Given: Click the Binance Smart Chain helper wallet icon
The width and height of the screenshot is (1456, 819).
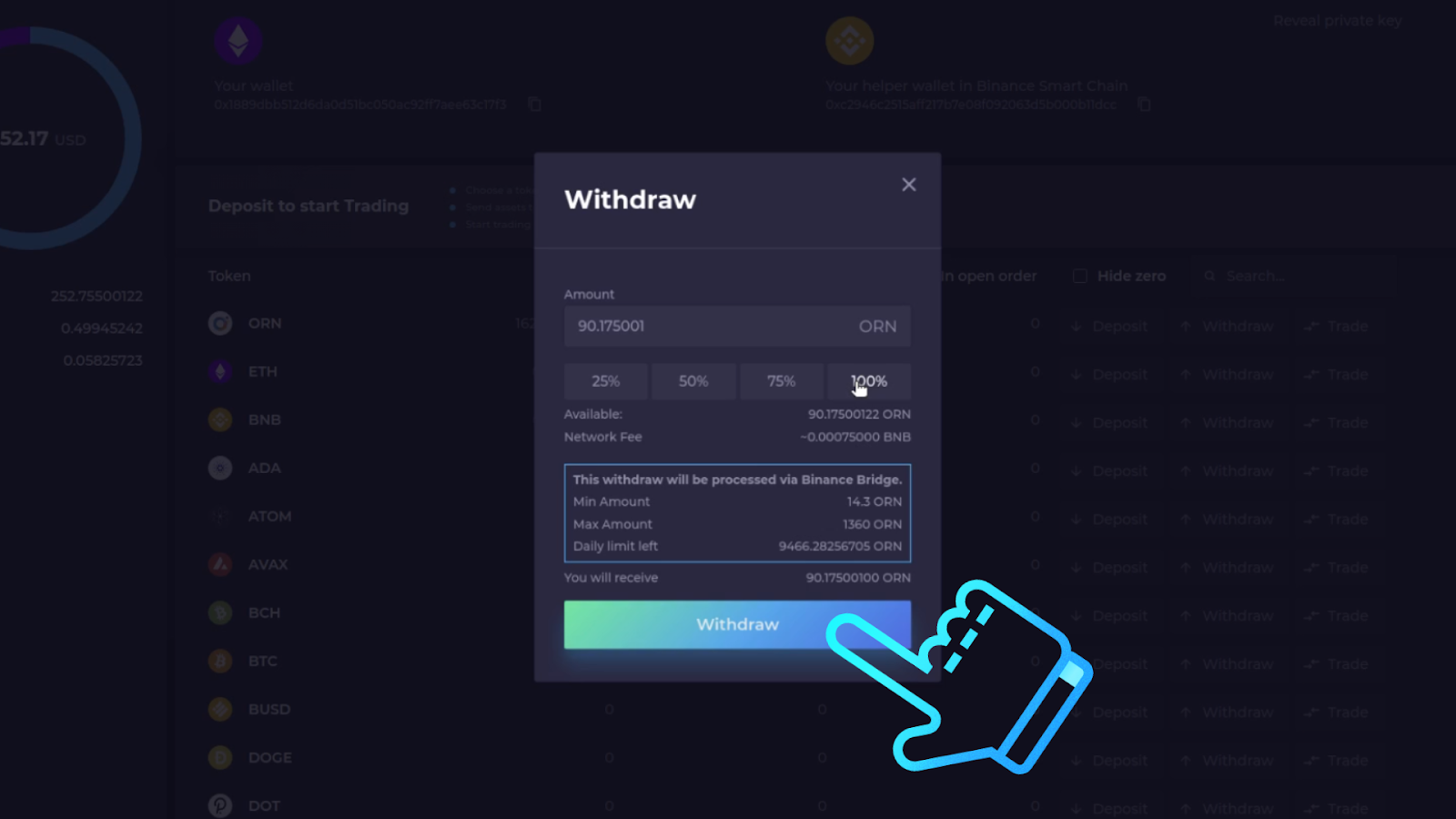Looking at the screenshot, I should click(850, 41).
